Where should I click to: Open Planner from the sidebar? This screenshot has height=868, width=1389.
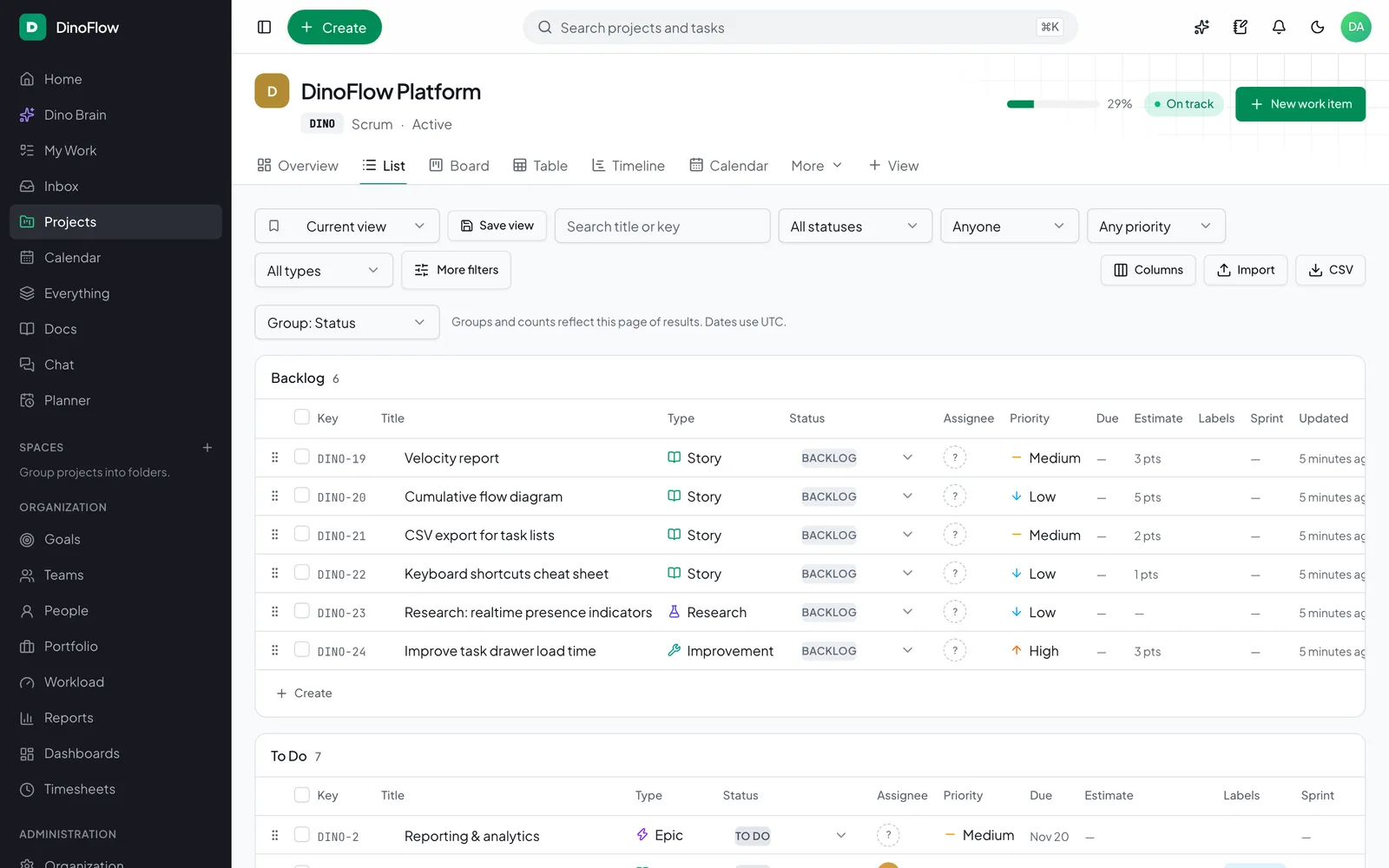tap(115, 400)
